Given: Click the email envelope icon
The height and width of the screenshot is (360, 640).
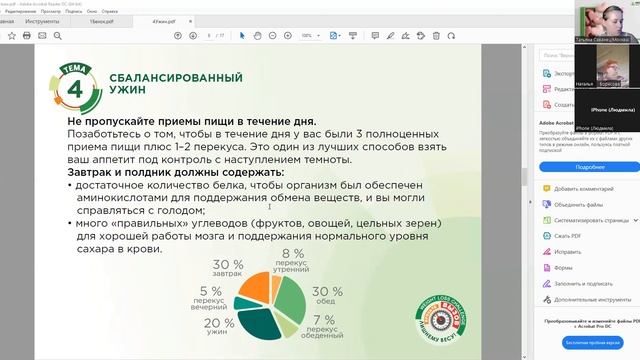Looking at the screenshot, I should 42,36.
